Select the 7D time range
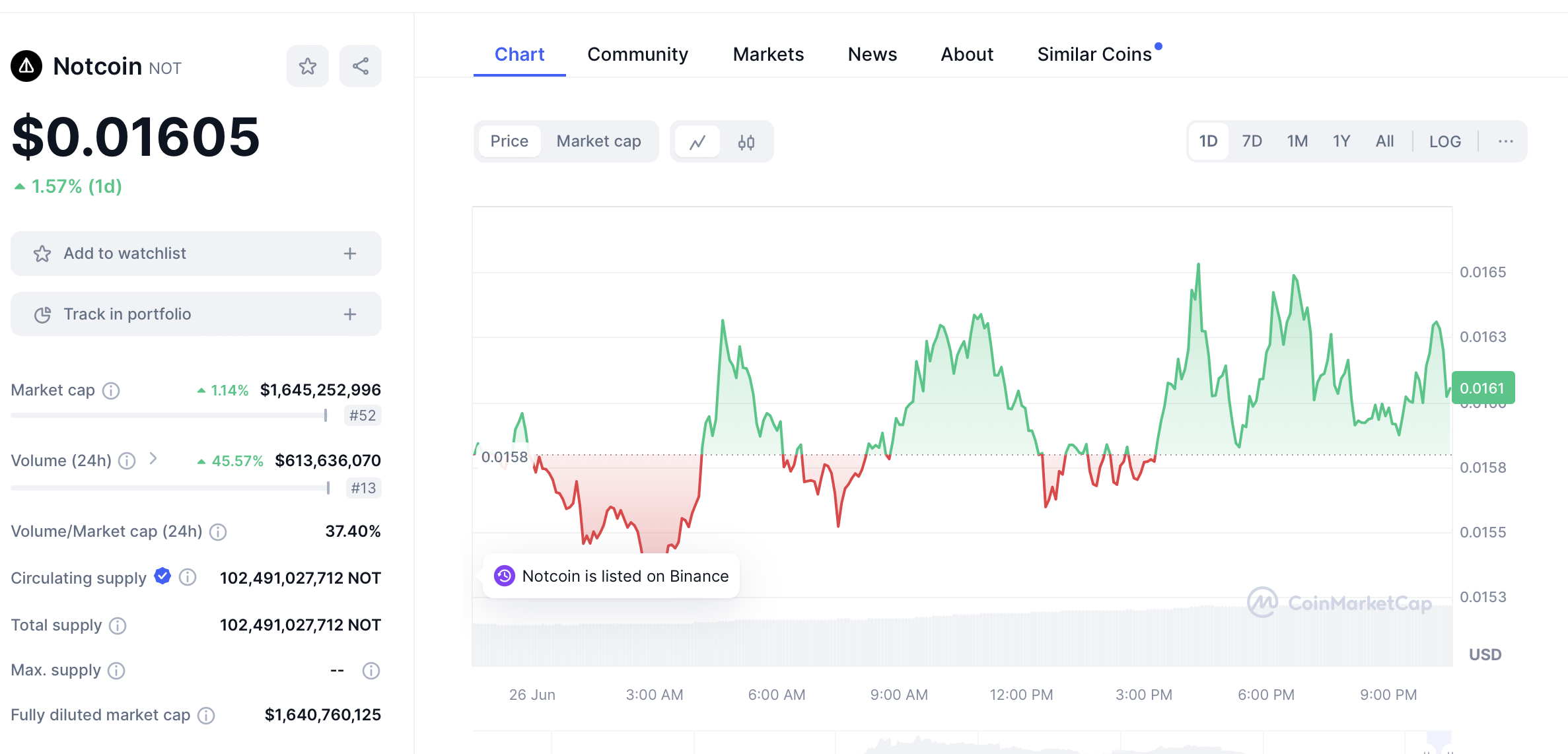The image size is (1568, 754). [1252, 141]
